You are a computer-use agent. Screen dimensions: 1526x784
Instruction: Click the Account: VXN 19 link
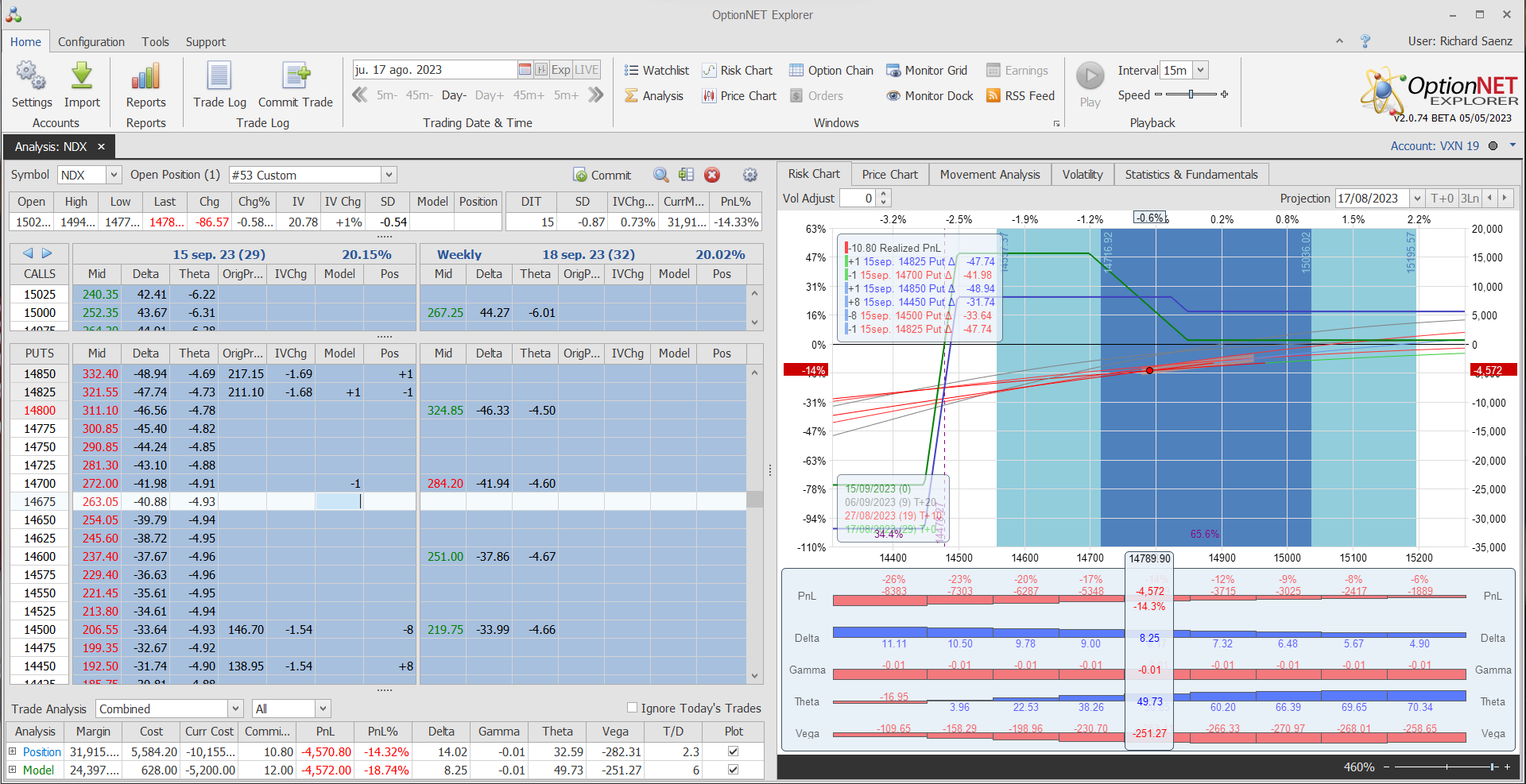click(x=1435, y=146)
